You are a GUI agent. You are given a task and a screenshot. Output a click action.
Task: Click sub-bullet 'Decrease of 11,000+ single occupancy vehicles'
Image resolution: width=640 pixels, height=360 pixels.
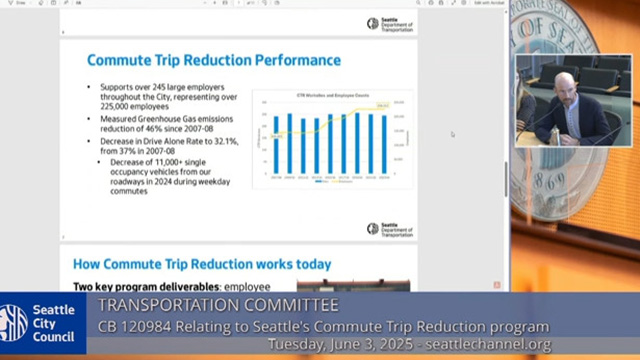coord(170,177)
